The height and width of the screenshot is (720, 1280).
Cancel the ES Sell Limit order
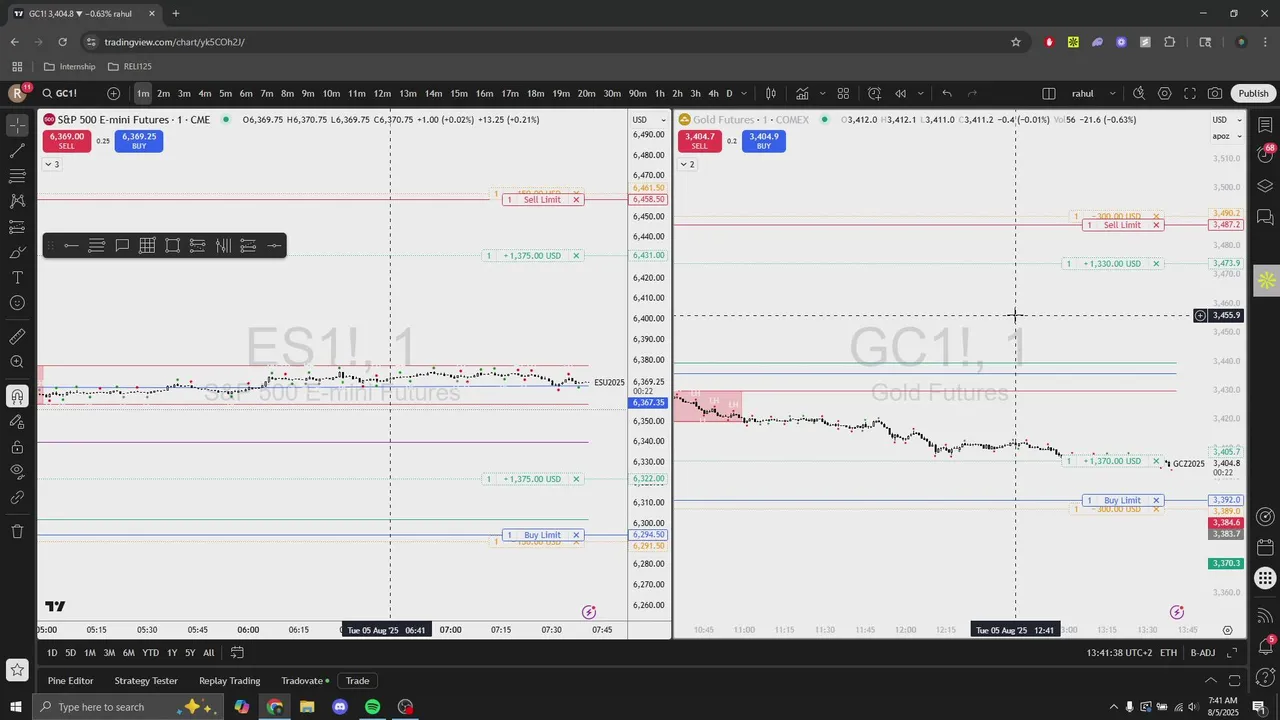point(576,199)
